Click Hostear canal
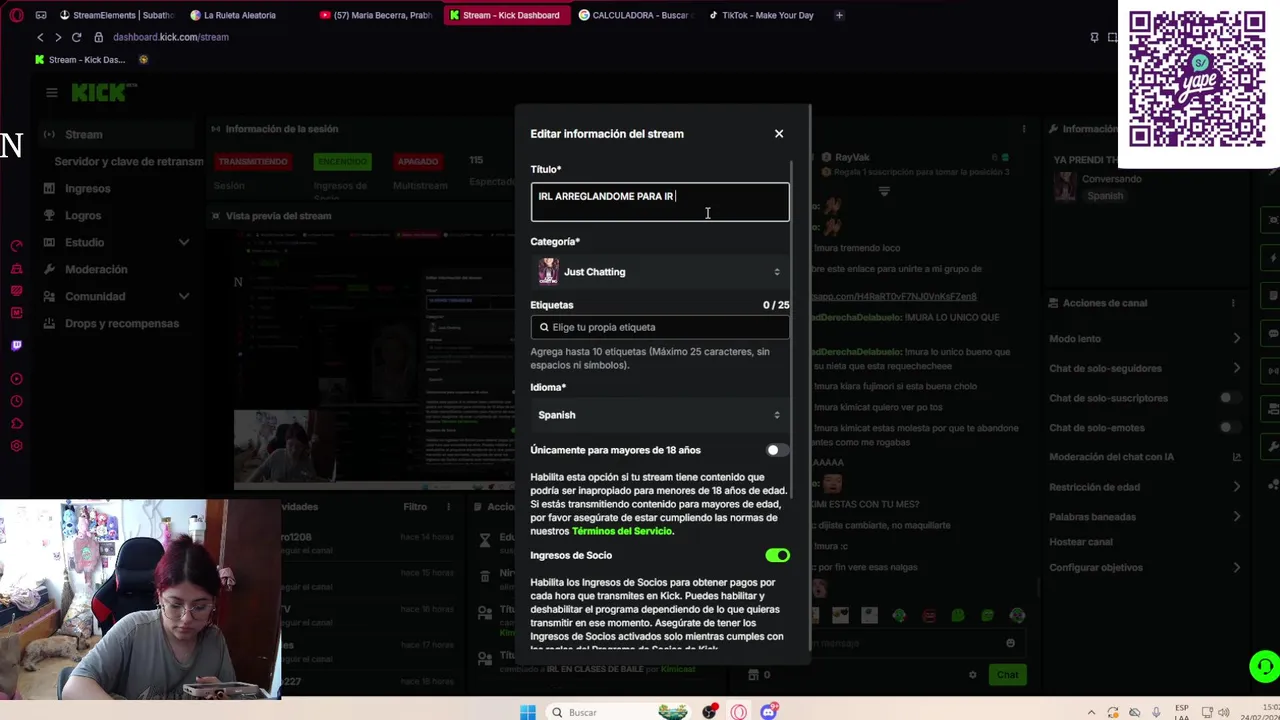The height and width of the screenshot is (720, 1280). tap(1081, 542)
